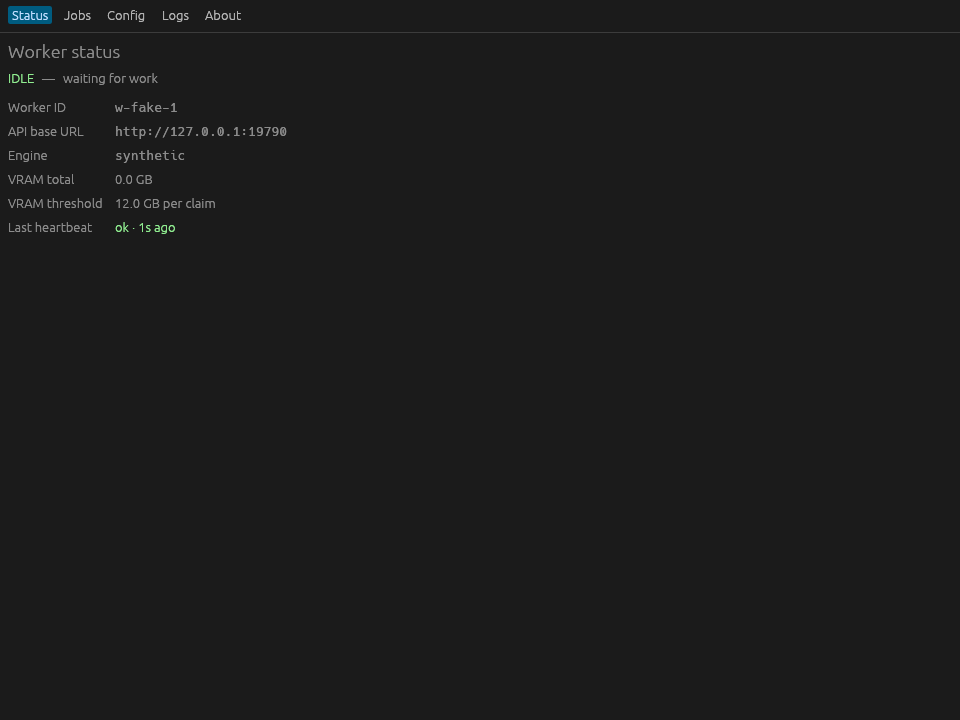Switch to the Config tab
Screen dimensions: 960x720
(126, 15)
